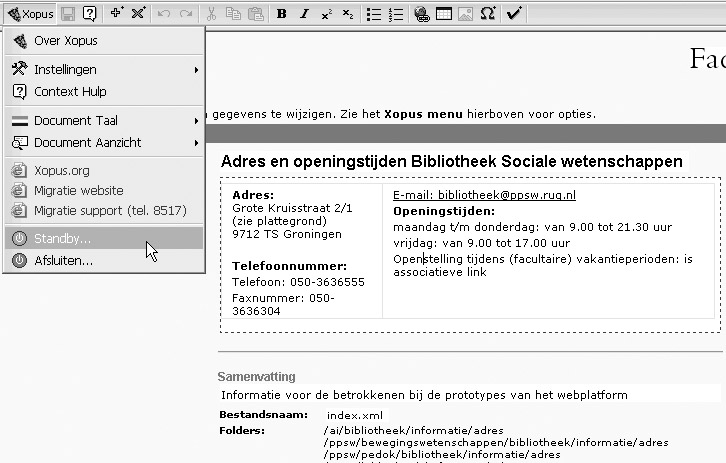Click the /ppsw/bewegingswetenschappen folder path

pos(496,442)
